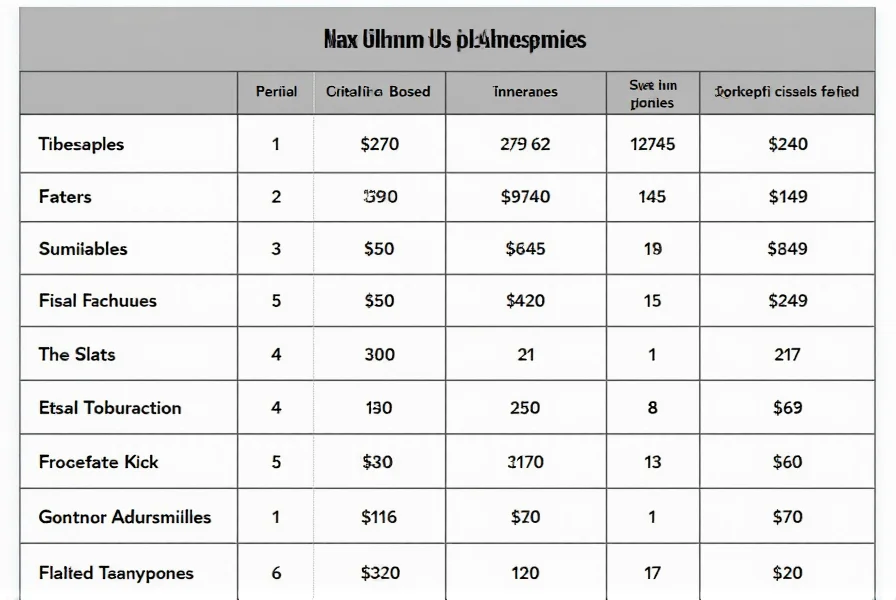Select the Inneranes column header
This screenshot has height=600, width=896.
point(525,92)
